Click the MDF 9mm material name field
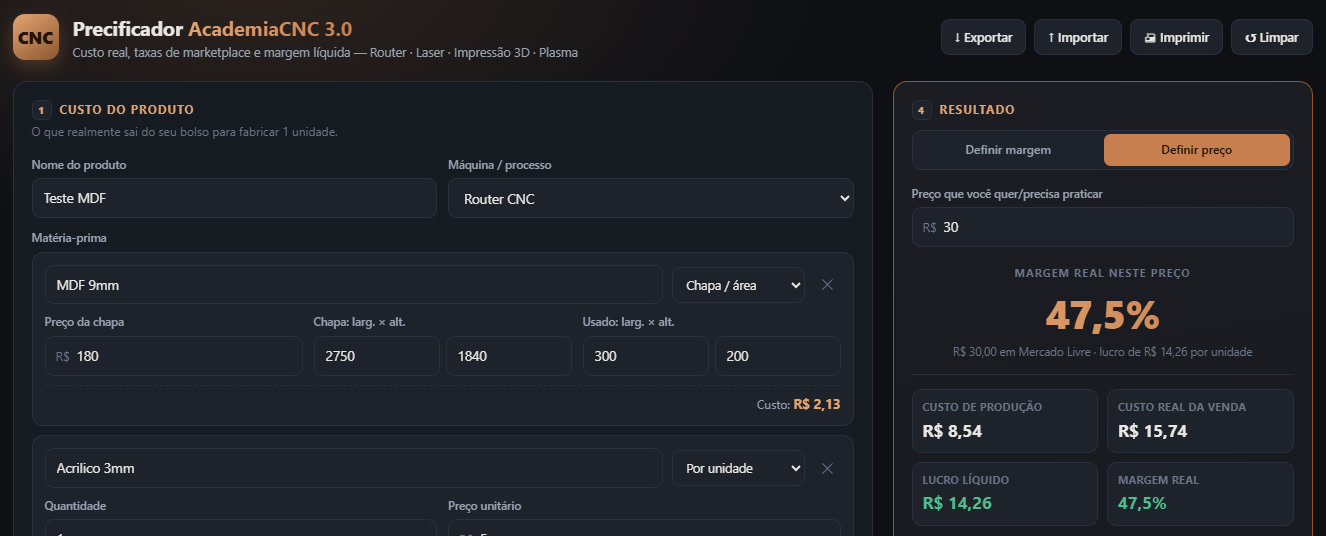This screenshot has width=1326, height=536. tap(353, 285)
